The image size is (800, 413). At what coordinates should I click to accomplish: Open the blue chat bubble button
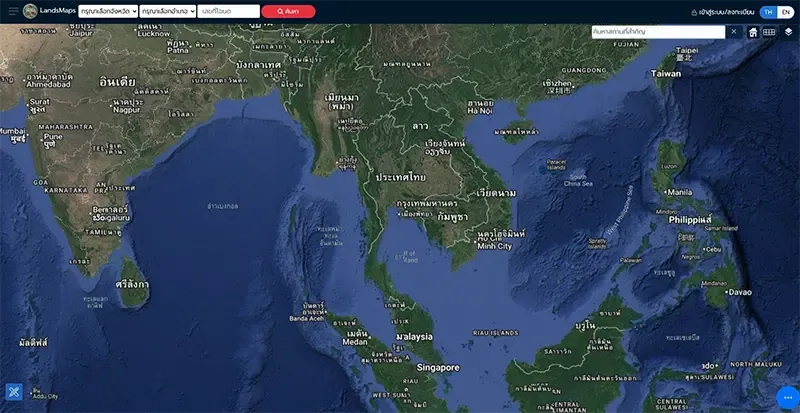(788, 398)
